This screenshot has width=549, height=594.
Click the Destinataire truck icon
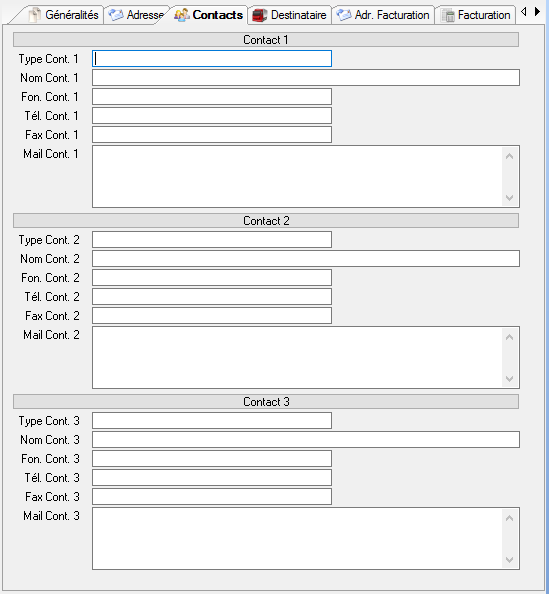click(x=260, y=15)
